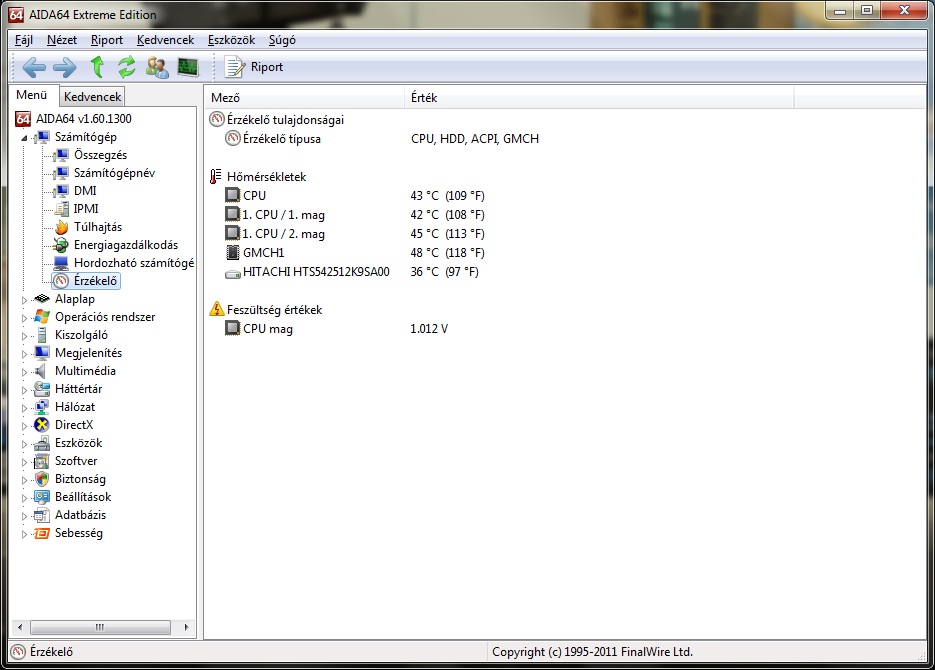Click the Biztonság shield icon
935x670 pixels.
coord(42,479)
